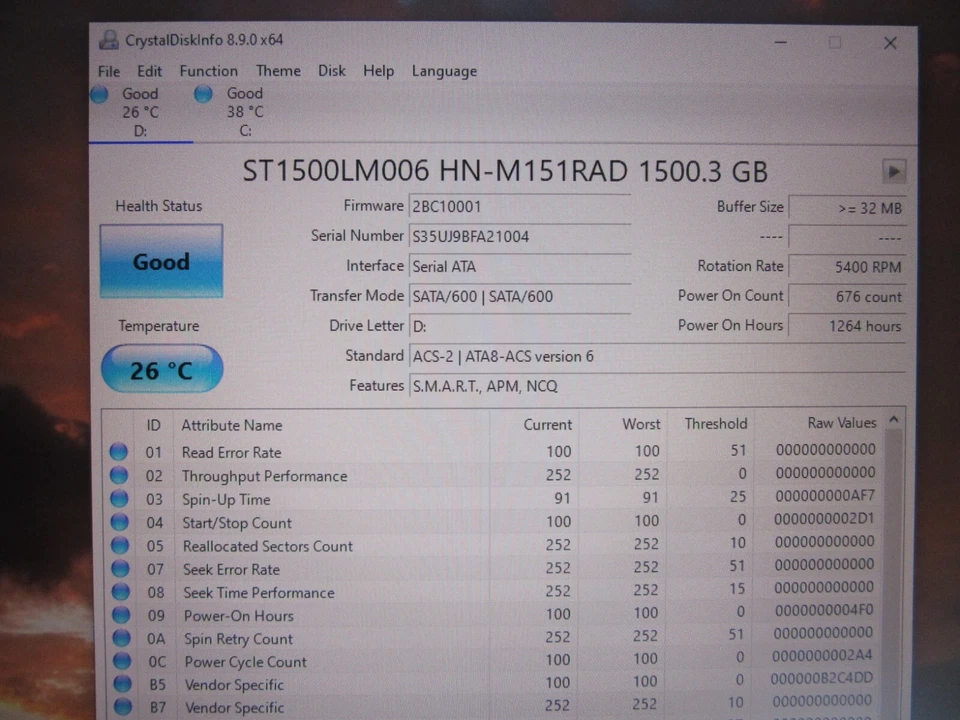Open the Function menu
This screenshot has width=960, height=720.
208,71
